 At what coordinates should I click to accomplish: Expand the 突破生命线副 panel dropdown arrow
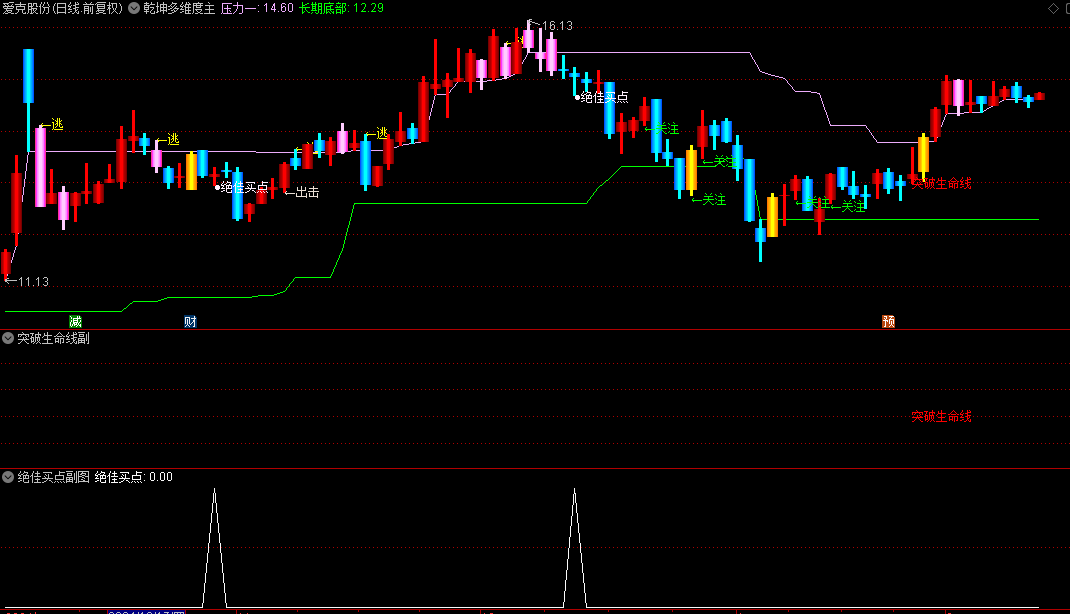coord(8,338)
